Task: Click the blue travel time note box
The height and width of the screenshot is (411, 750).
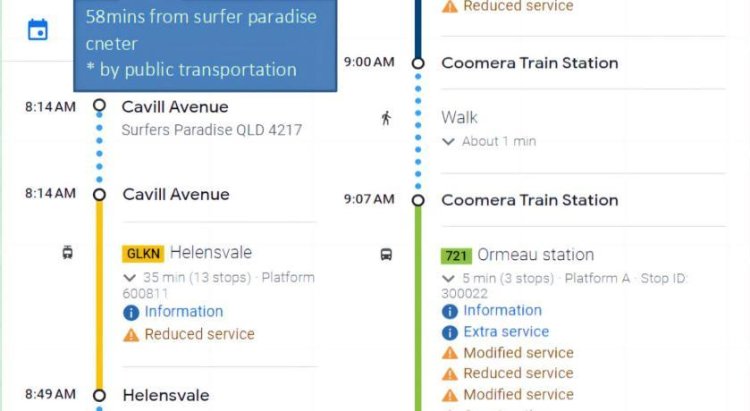Action: tap(205, 44)
